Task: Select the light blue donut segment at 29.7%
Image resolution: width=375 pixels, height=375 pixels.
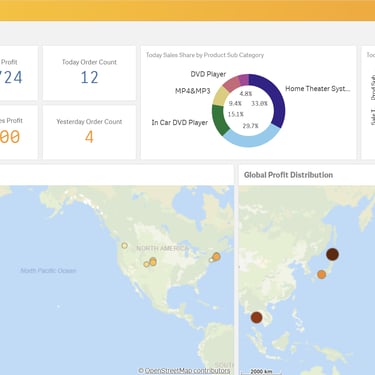Action: 251,137
